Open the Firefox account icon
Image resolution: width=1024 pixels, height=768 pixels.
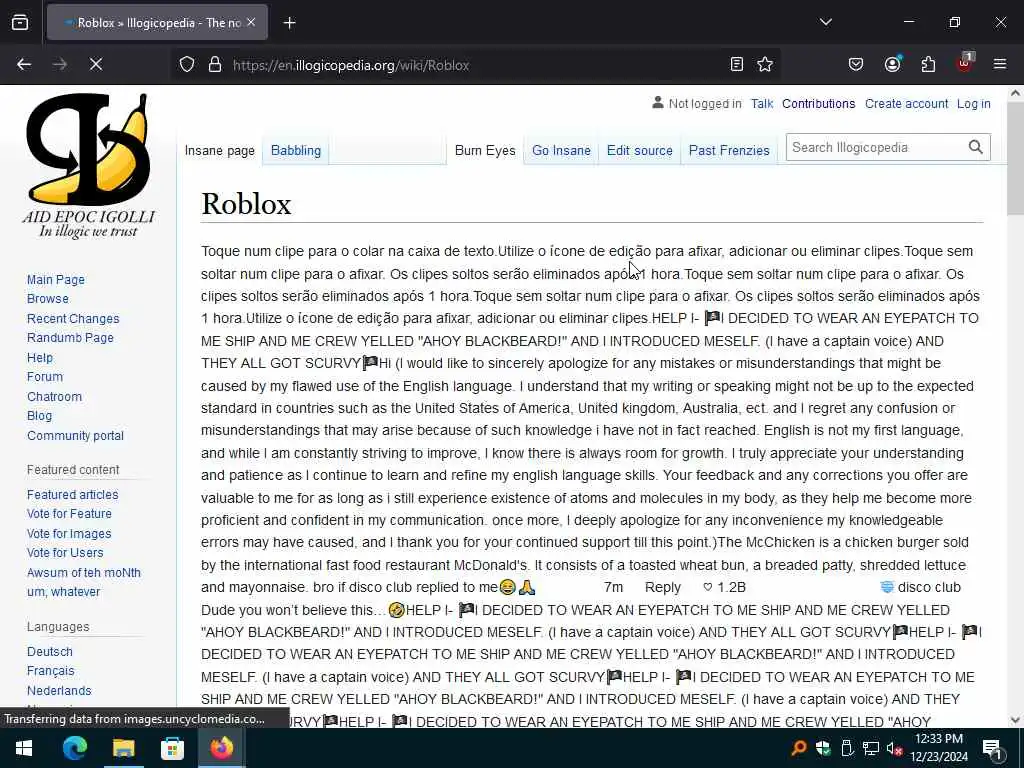coord(892,65)
